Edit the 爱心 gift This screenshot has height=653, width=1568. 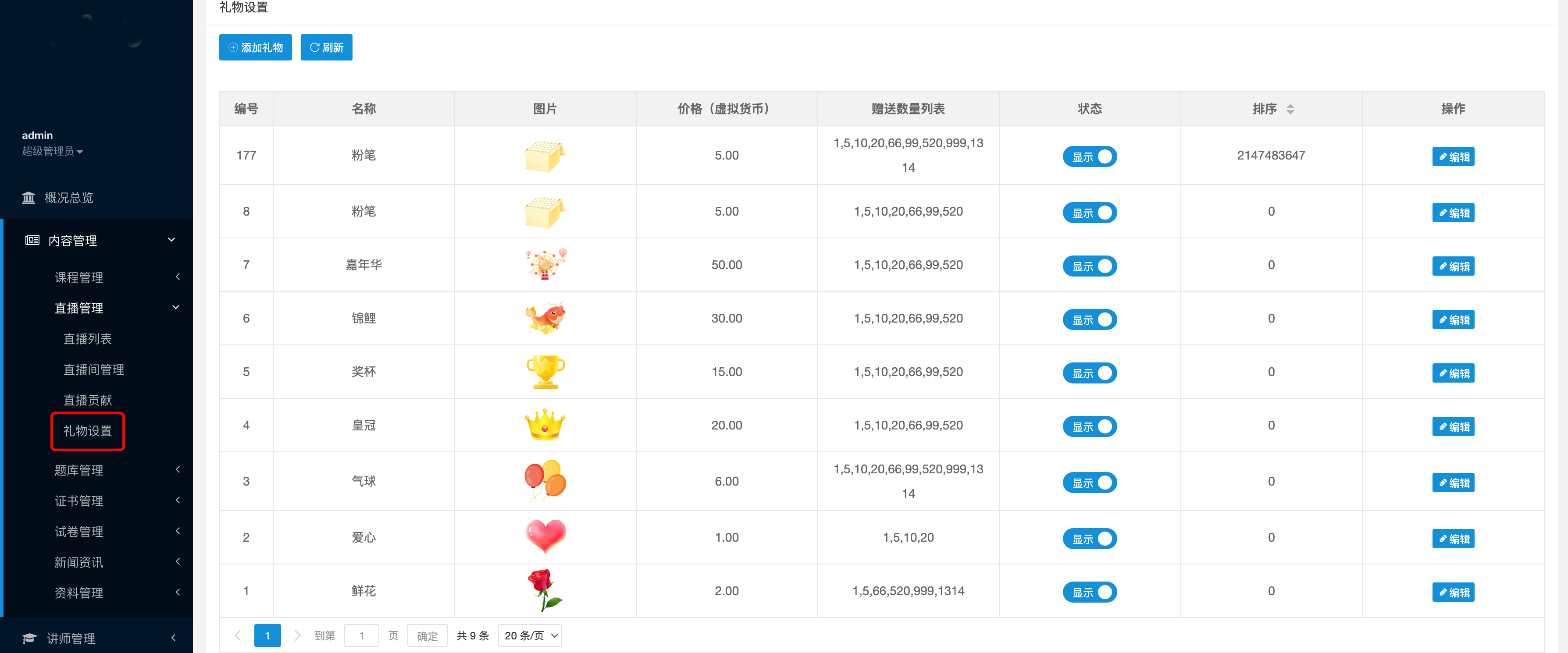click(1453, 539)
